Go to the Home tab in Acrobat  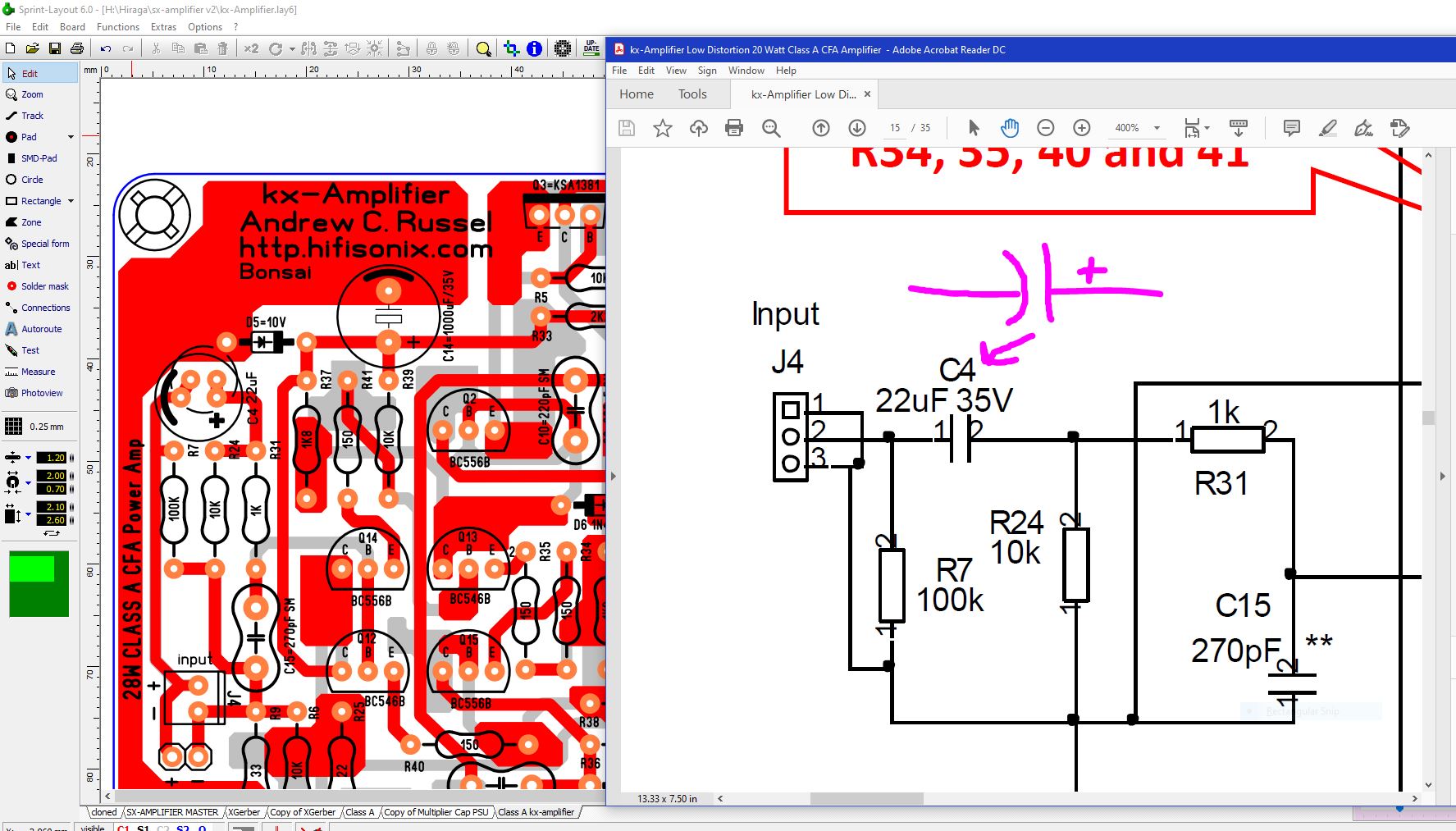pyautogui.click(x=637, y=94)
